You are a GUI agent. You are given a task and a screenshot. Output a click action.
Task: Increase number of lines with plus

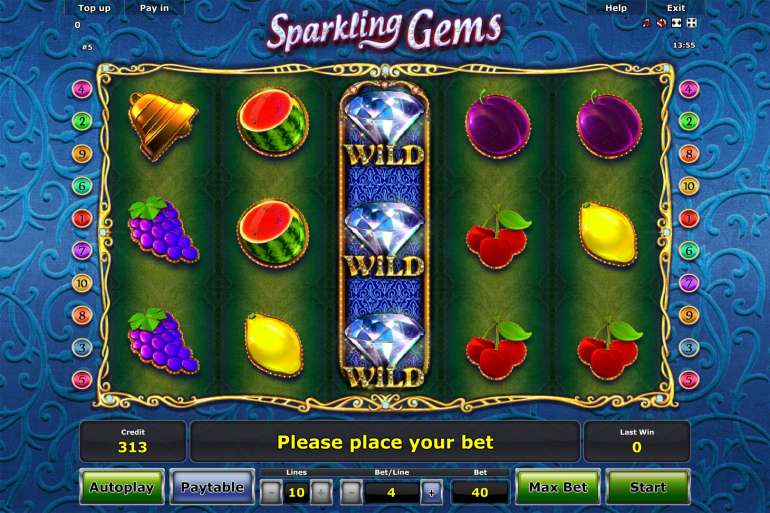click(x=321, y=492)
